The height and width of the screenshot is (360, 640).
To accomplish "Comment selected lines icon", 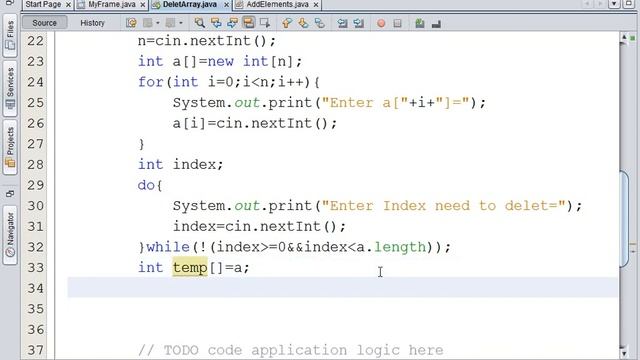I will 420,23.
